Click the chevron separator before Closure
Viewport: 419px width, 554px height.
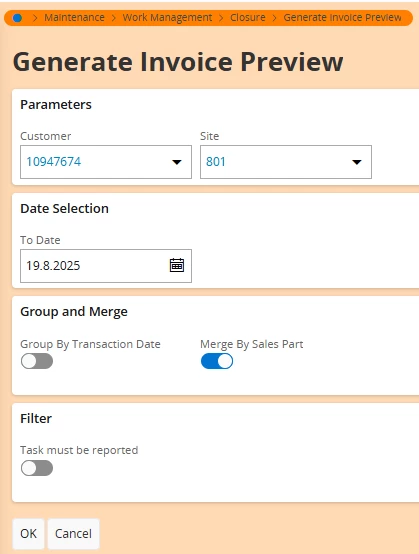click(x=221, y=18)
